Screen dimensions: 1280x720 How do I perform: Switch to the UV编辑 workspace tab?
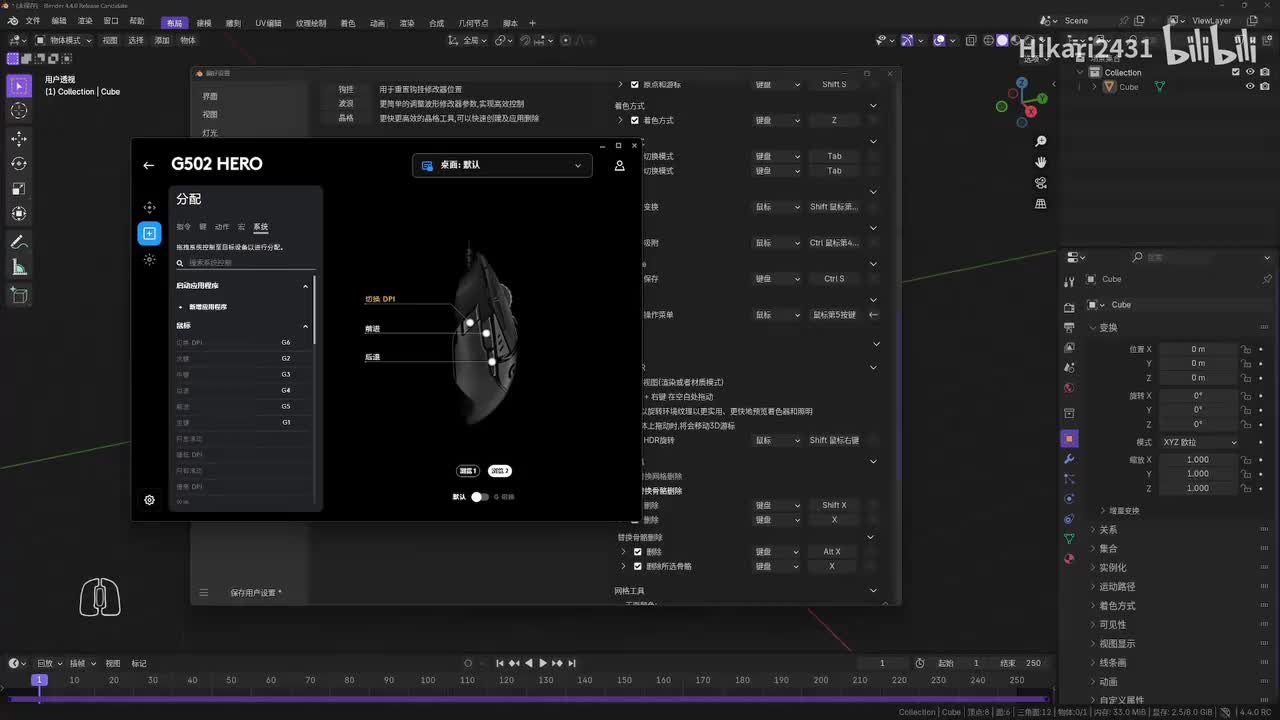pyautogui.click(x=268, y=23)
